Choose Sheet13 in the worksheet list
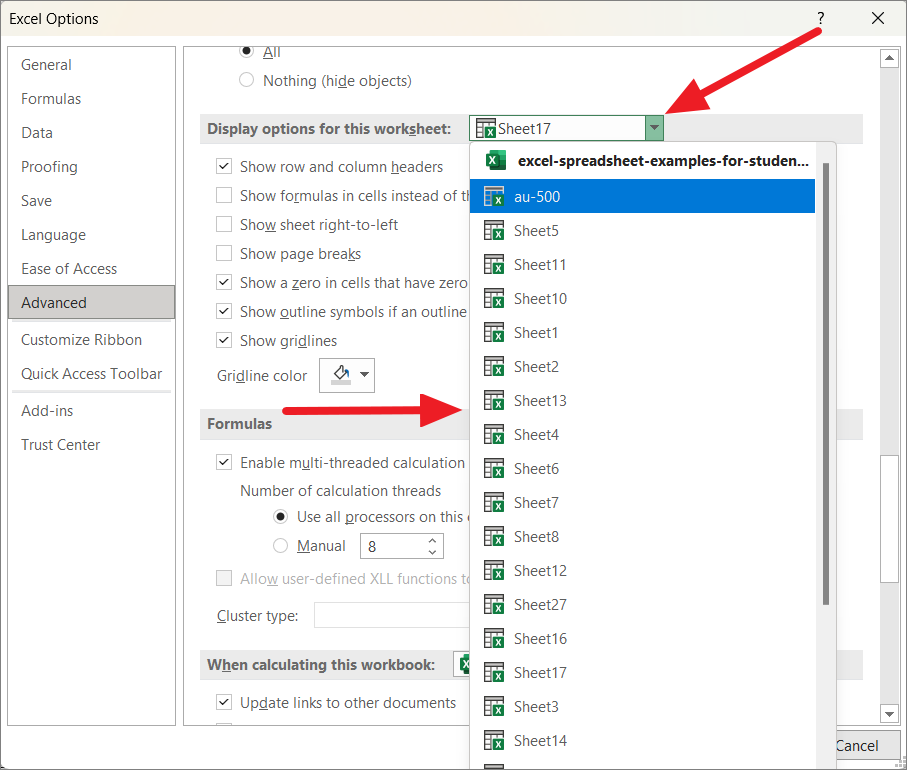The width and height of the screenshot is (907, 770). pos(642,401)
